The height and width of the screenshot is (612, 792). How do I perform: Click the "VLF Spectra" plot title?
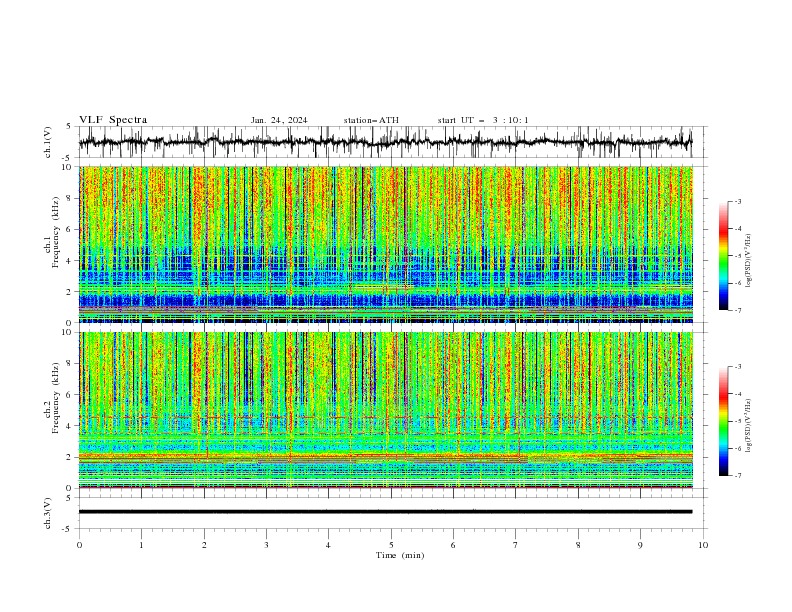pyautogui.click(x=113, y=120)
